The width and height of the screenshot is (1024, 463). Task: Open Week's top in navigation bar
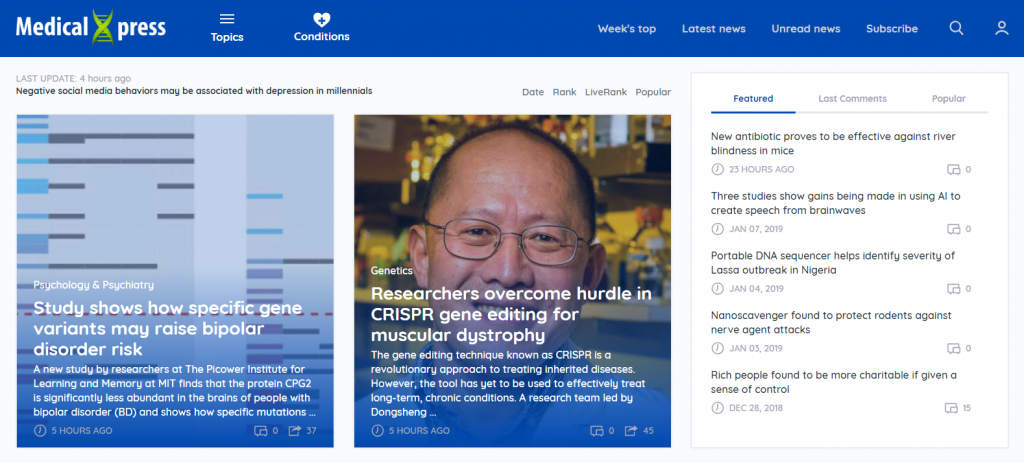pos(626,29)
